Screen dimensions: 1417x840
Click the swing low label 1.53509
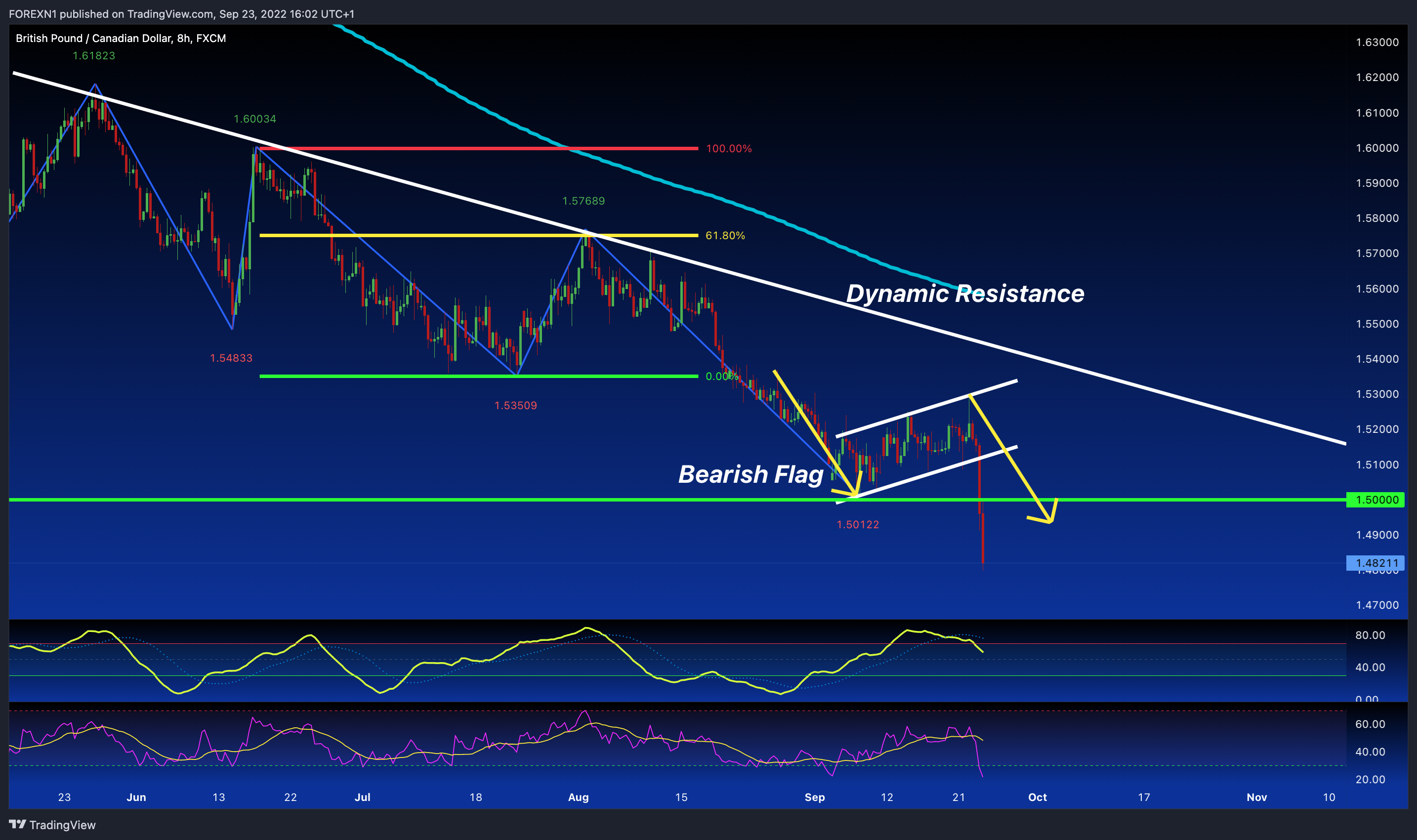[515, 406]
